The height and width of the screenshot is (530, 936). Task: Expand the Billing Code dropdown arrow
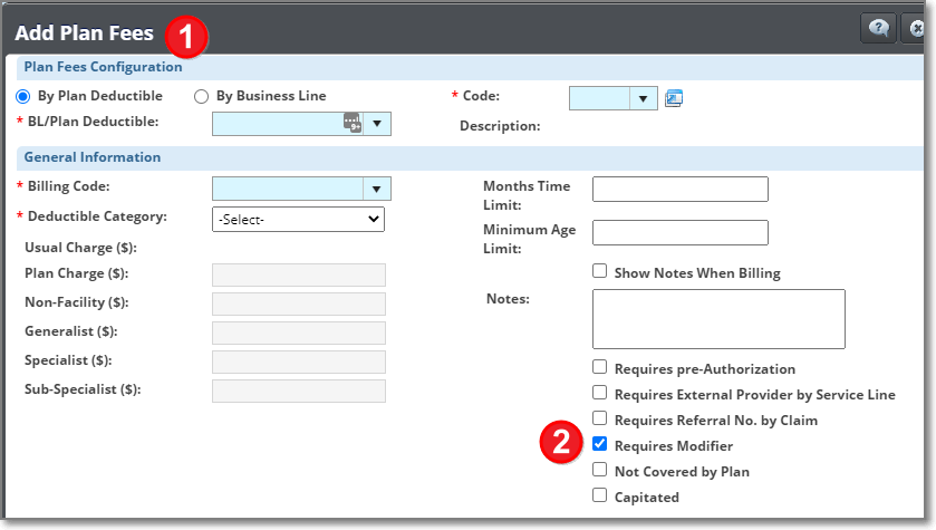pyautogui.click(x=377, y=189)
